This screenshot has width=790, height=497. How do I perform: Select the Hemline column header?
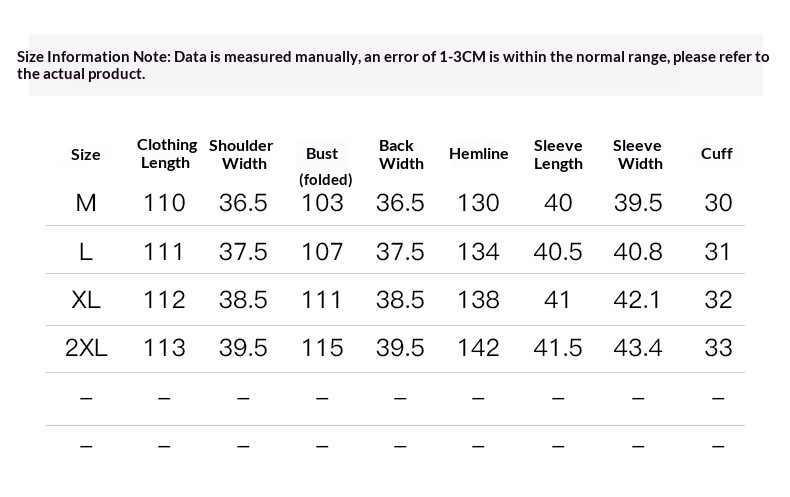click(479, 153)
